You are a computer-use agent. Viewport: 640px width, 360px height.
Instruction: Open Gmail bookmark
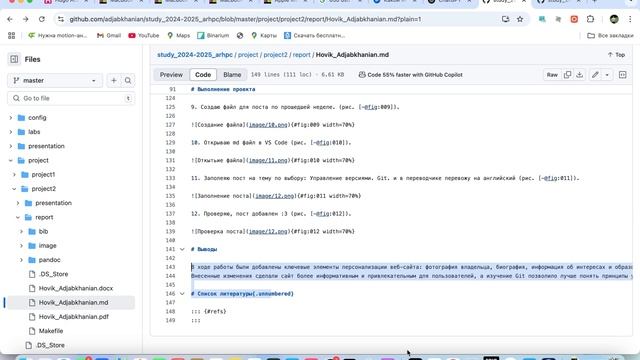[109, 36]
